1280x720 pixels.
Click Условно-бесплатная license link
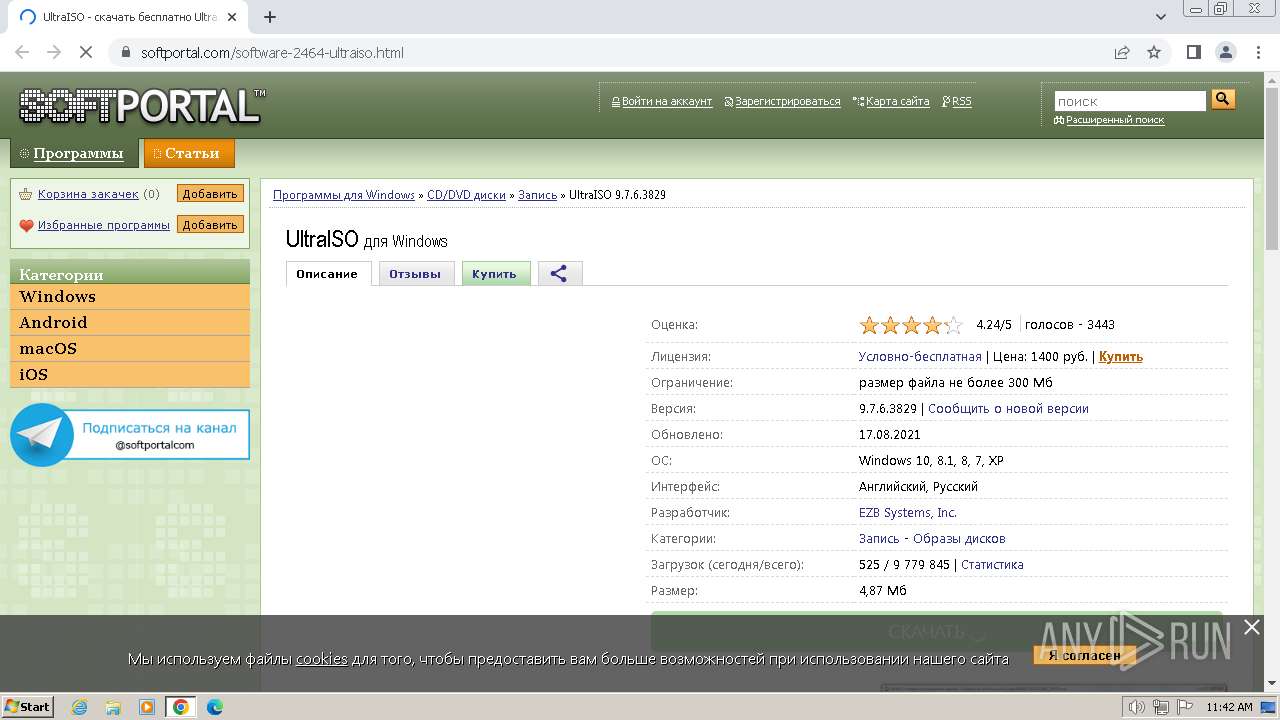(920, 356)
